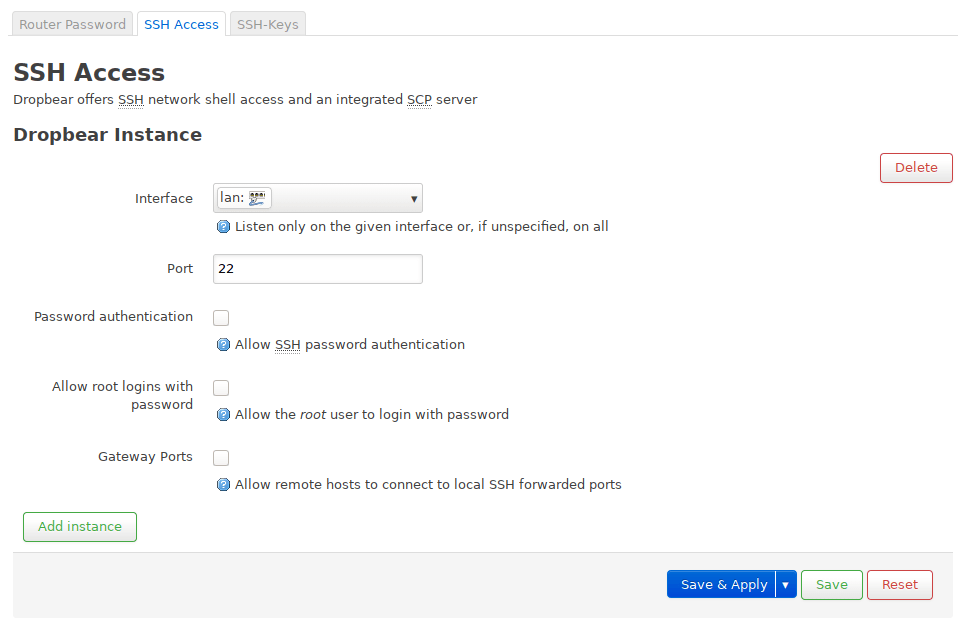Open the SSH-Keys tab
This screenshot has width=965, height=627.
pos(267,24)
